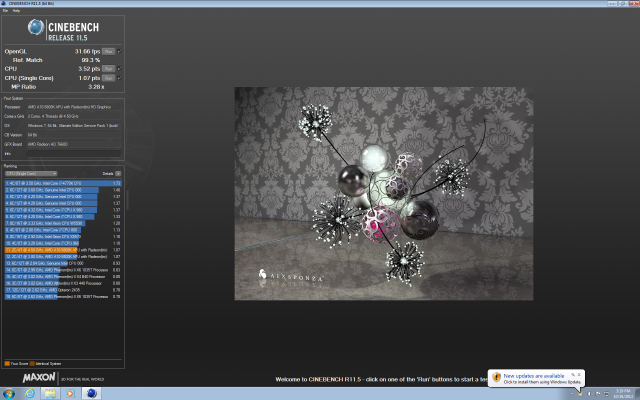Select the rank 12 AMD A10 entry
This screenshot has width=640, height=400.
point(63,257)
